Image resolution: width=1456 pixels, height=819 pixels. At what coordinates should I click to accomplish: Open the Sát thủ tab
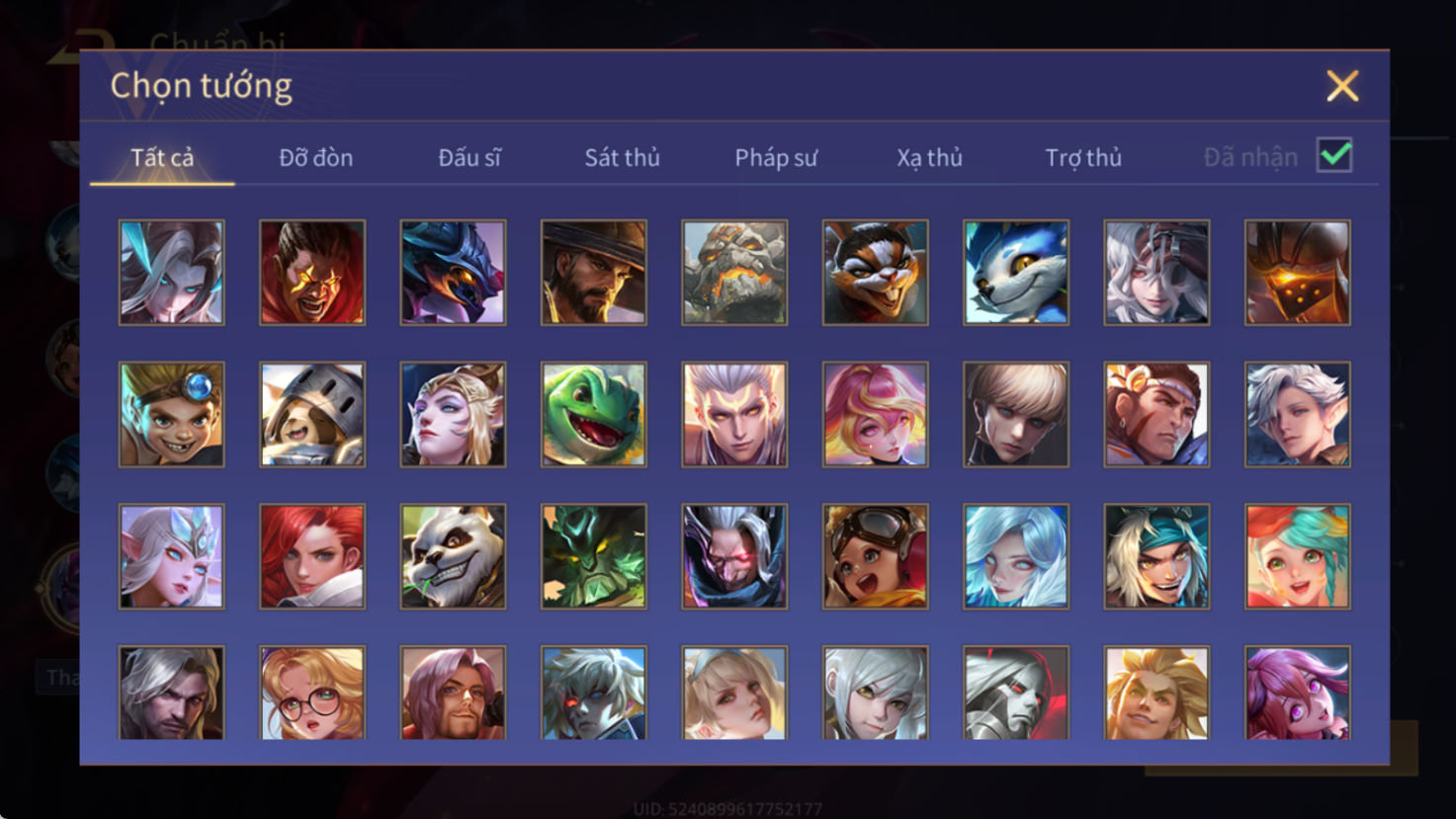tap(622, 157)
